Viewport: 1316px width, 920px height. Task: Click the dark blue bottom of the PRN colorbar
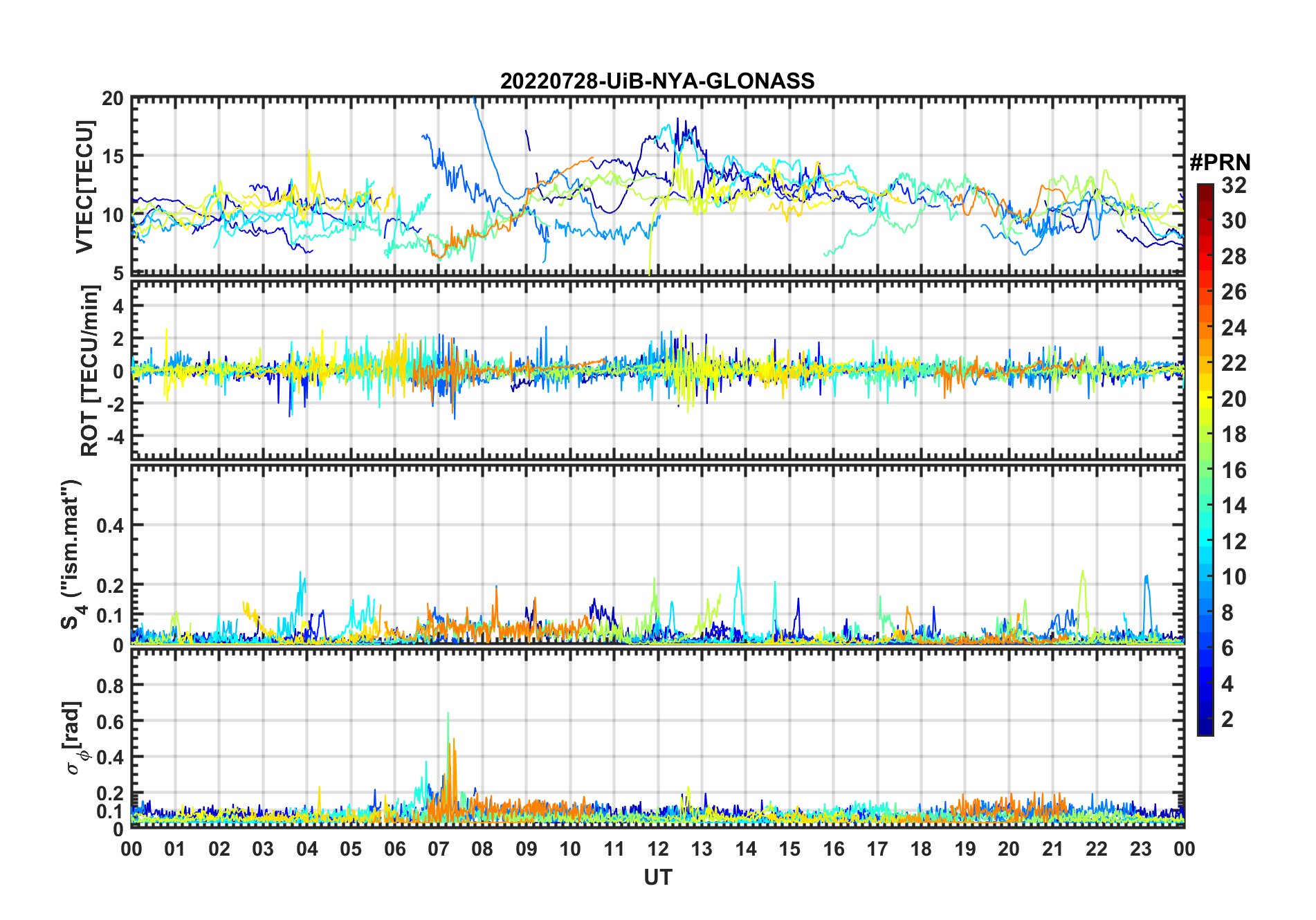point(1205,726)
